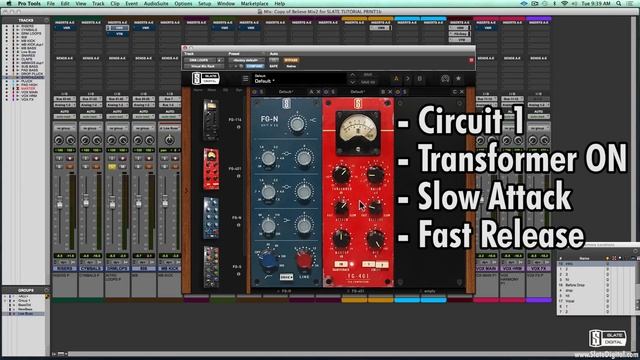Open the Window menu

coord(226,3)
